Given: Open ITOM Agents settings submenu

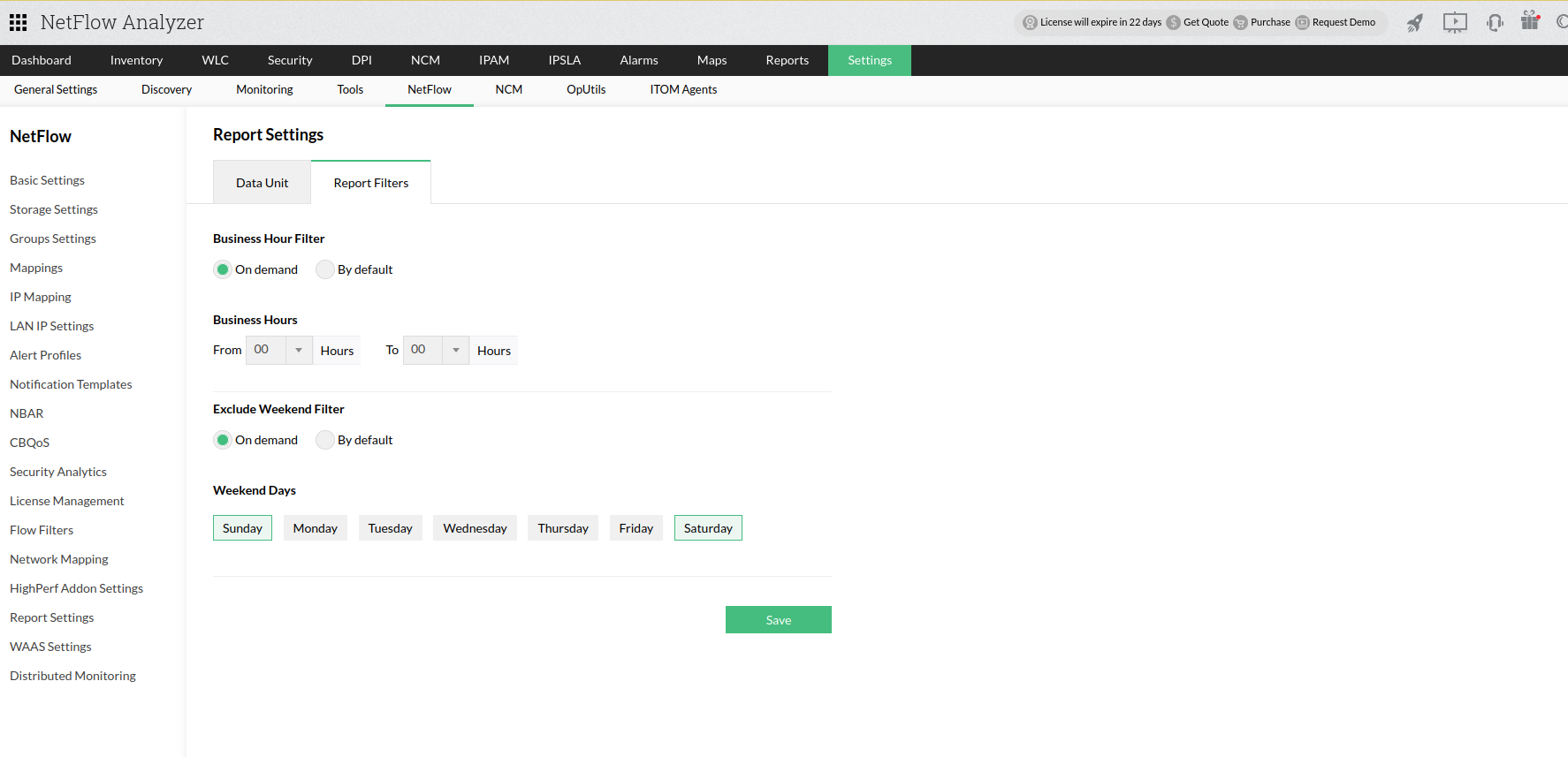Looking at the screenshot, I should (x=683, y=89).
